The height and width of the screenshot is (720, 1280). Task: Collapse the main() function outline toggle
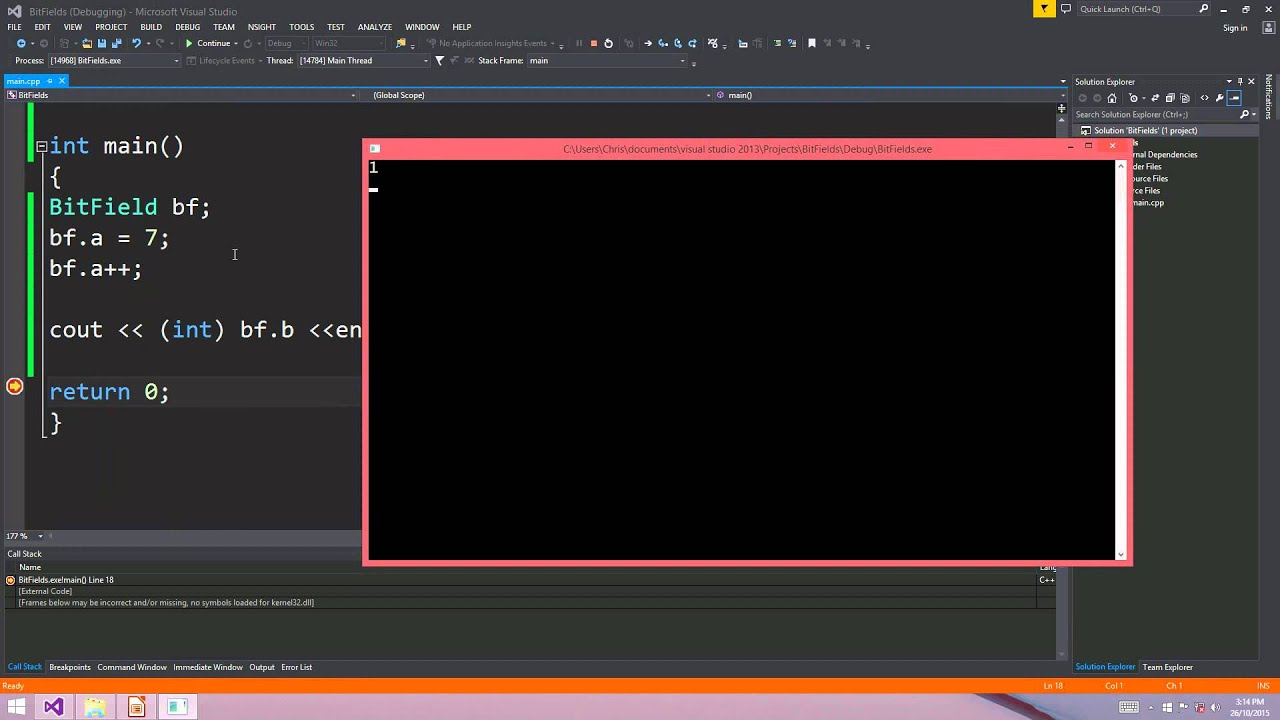click(x=41, y=146)
